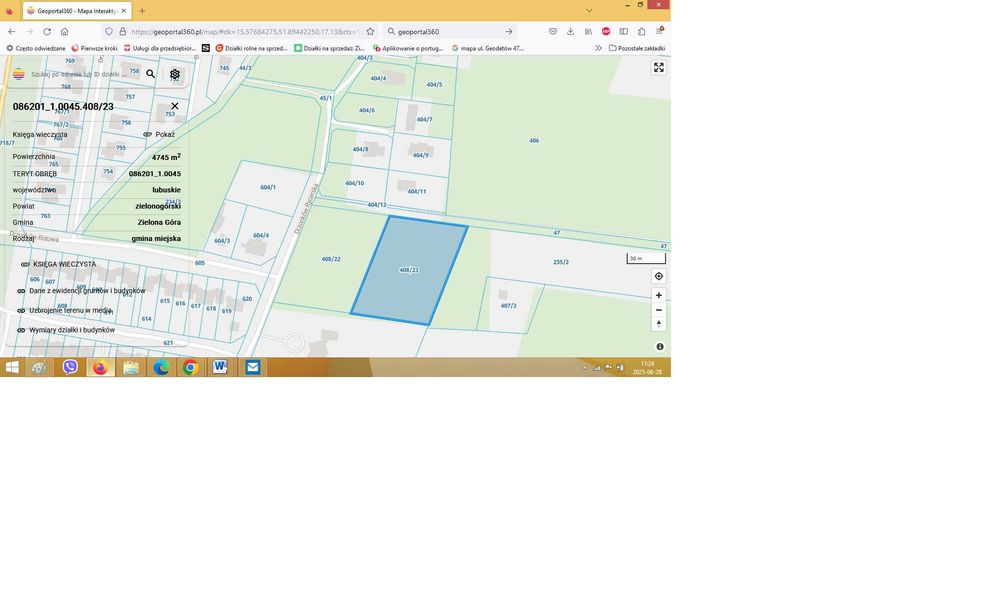The image size is (1000, 595).
Task: Open Wymiary działki i budynków link
Action: click(66, 330)
